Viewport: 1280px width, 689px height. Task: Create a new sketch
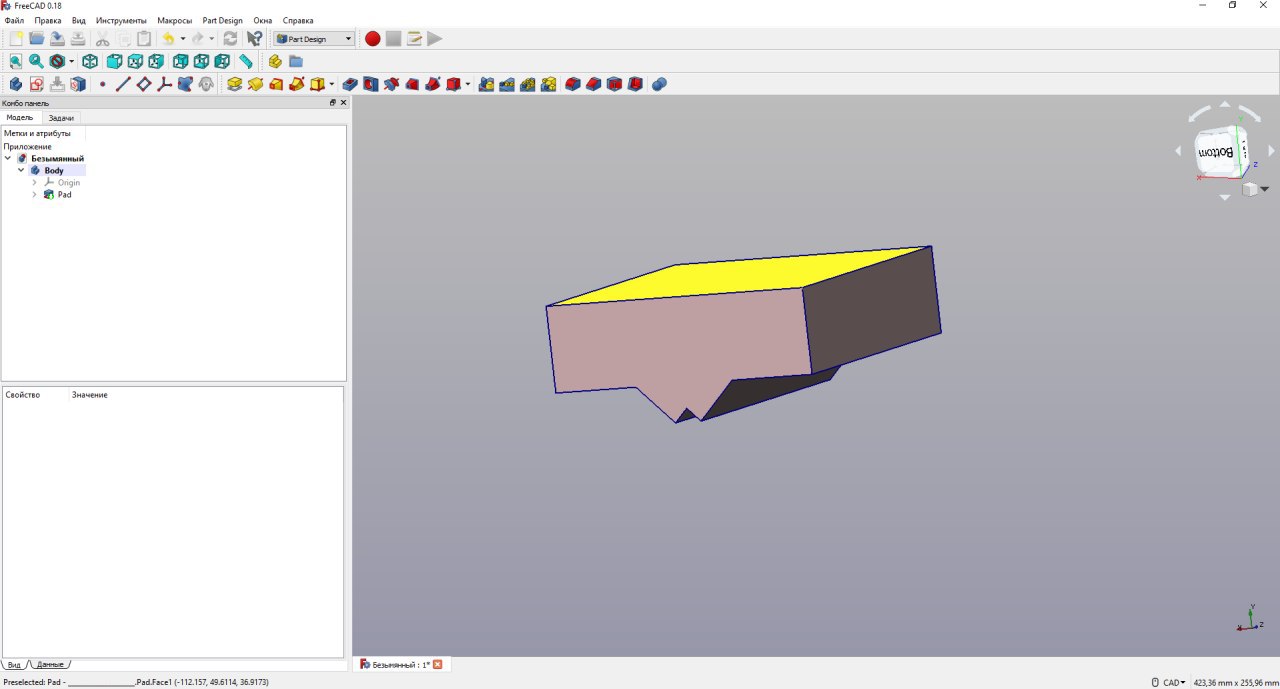(x=37, y=84)
